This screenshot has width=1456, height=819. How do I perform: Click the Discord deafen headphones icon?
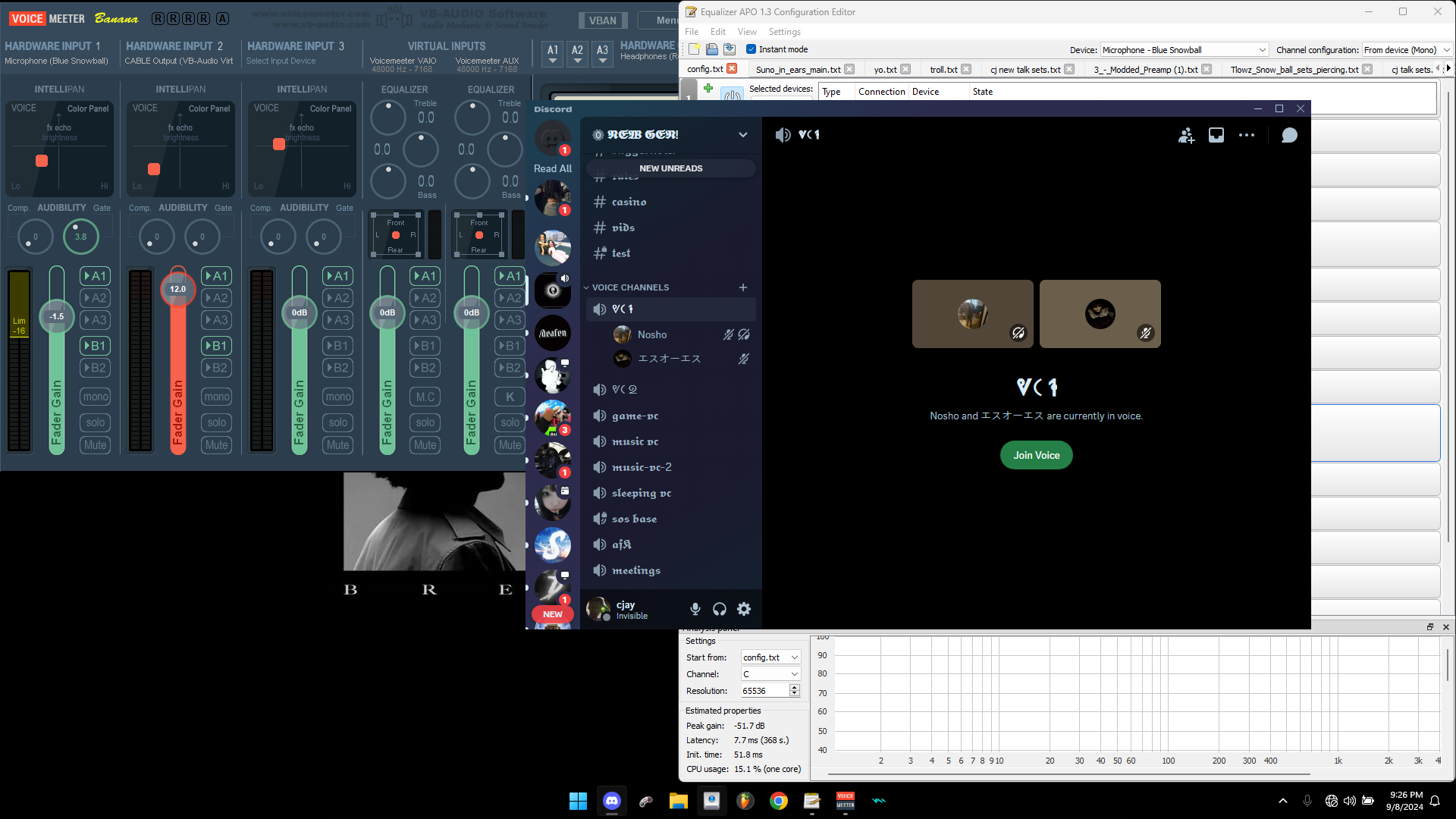click(719, 609)
